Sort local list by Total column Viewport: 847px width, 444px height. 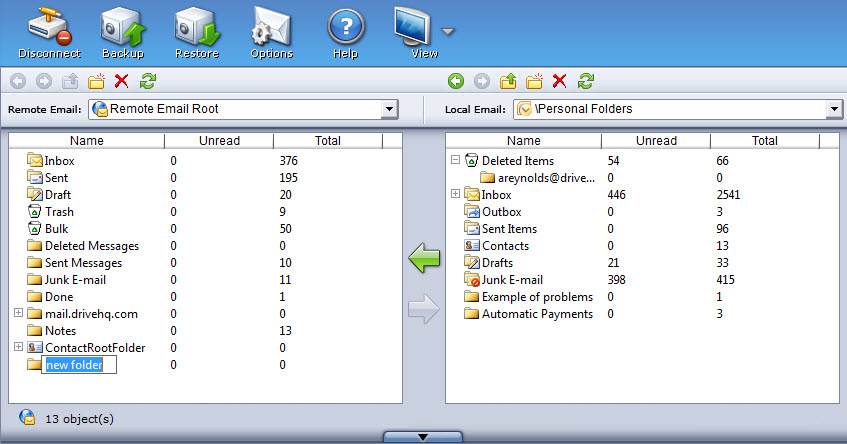point(764,141)
